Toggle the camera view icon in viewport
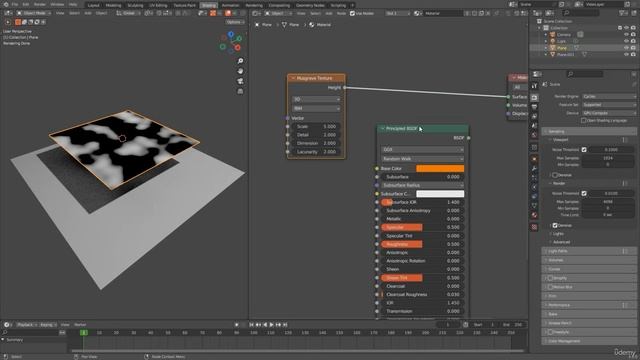The height and width of the screenshot is (360, 640). pyautogui.click(x=240, y=81)
